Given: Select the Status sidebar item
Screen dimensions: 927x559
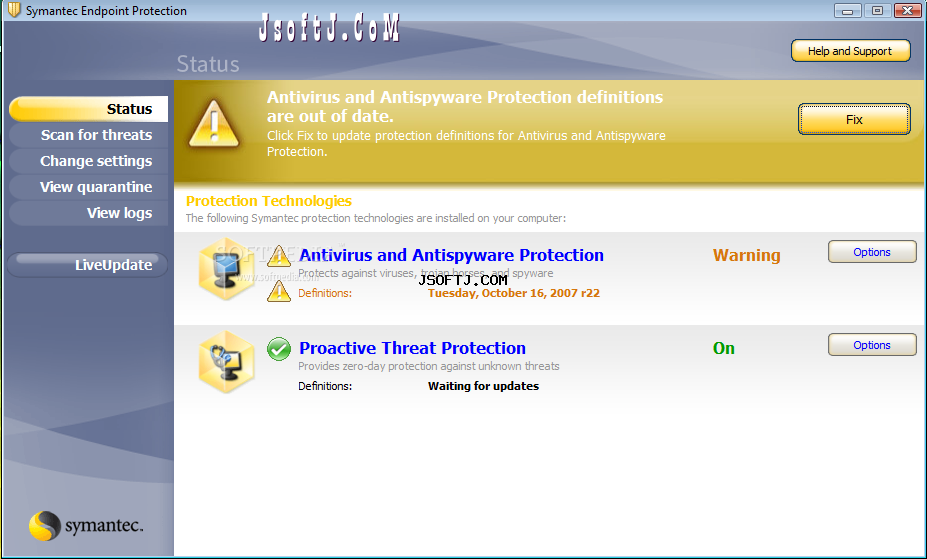Looking at the screenshot, I should tap(89, 109).
